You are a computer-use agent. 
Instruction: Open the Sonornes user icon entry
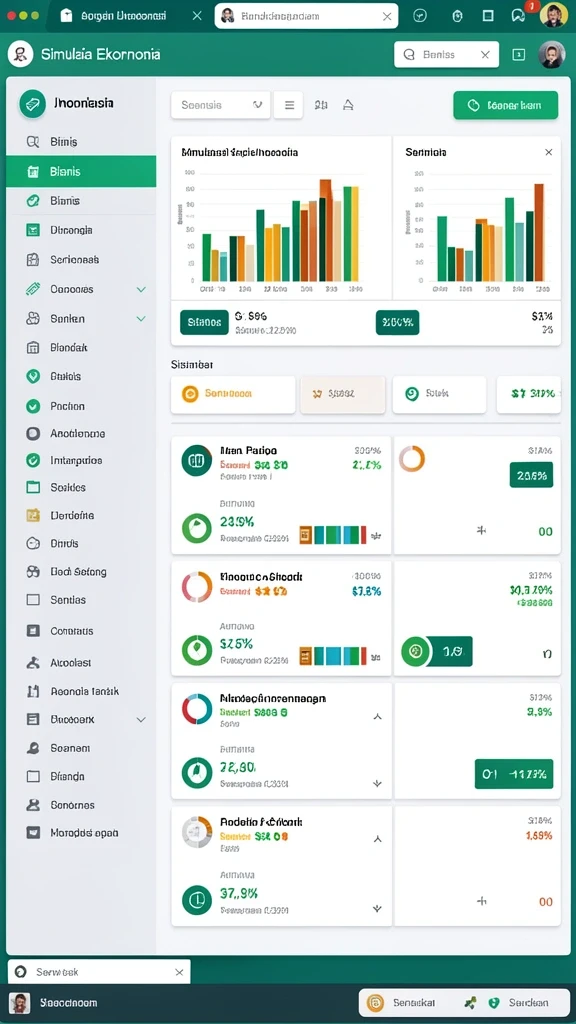pyautogui.click(x=33, y=805)
